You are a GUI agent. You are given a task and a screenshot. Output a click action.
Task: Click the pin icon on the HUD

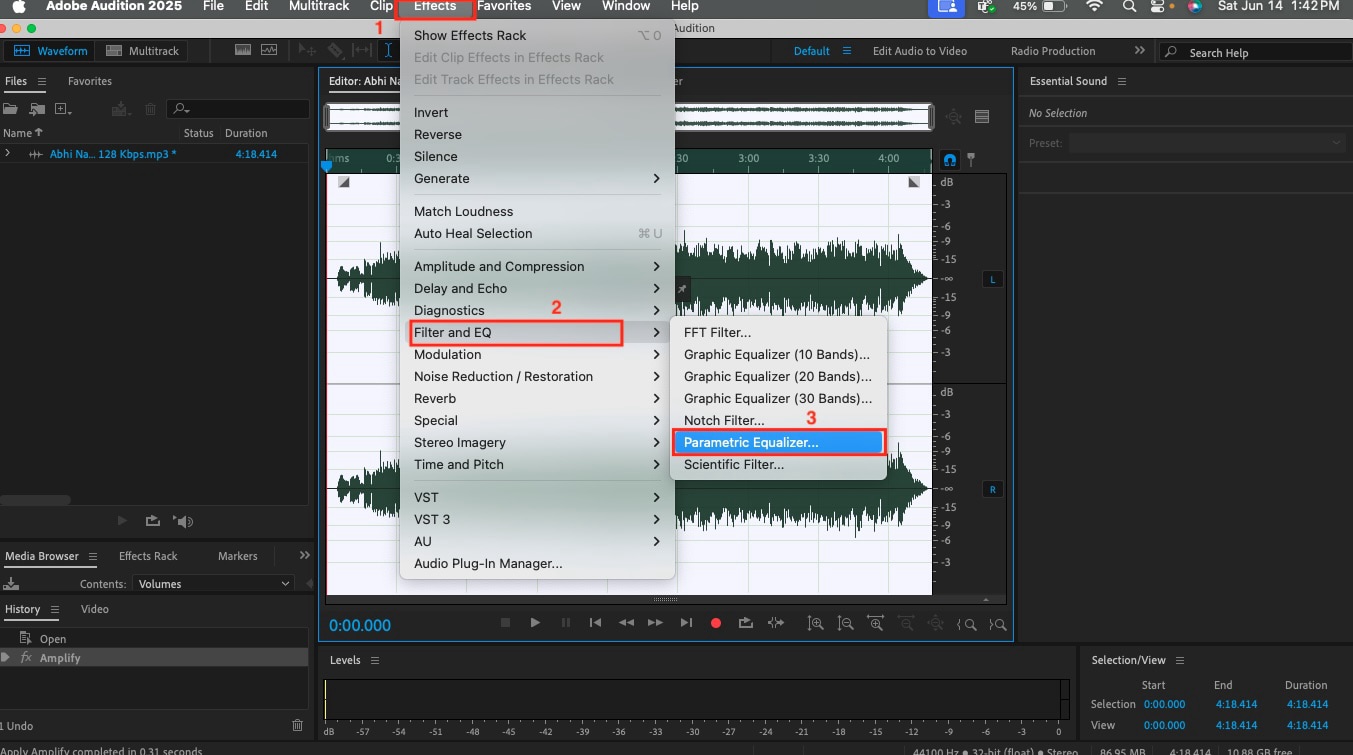tap(682, 289)
